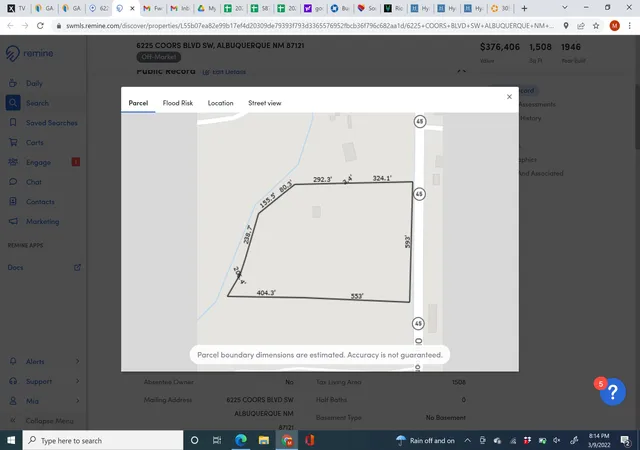This screenshot has height=450, width=640.
Task: Open the weather widget Rain off and on
Action: point(425,440)
